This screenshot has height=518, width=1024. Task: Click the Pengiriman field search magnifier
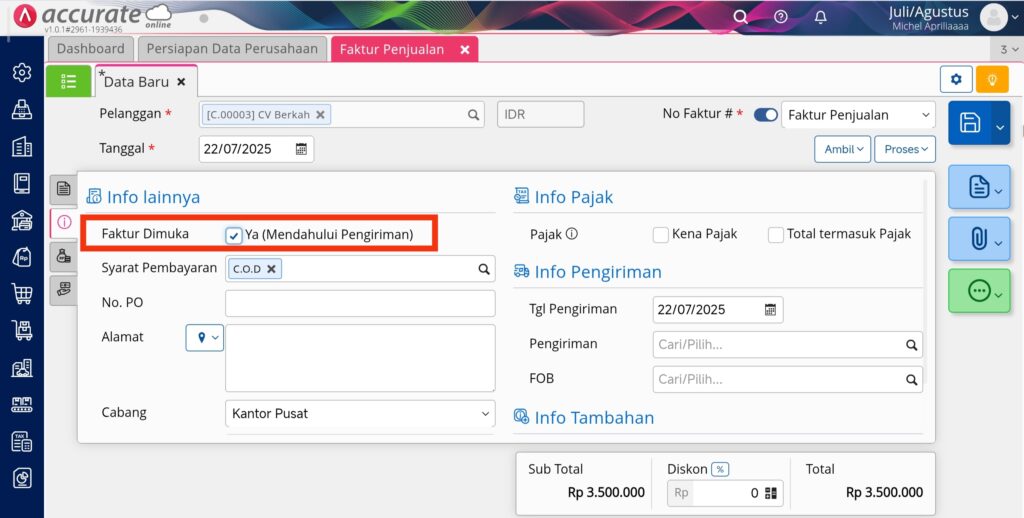pos(912,345)
